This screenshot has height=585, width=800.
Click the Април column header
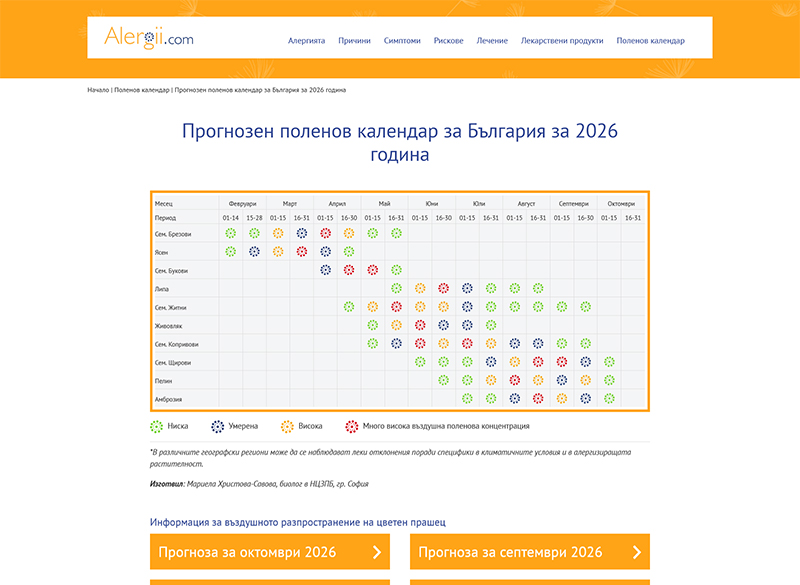pos(337,204)
